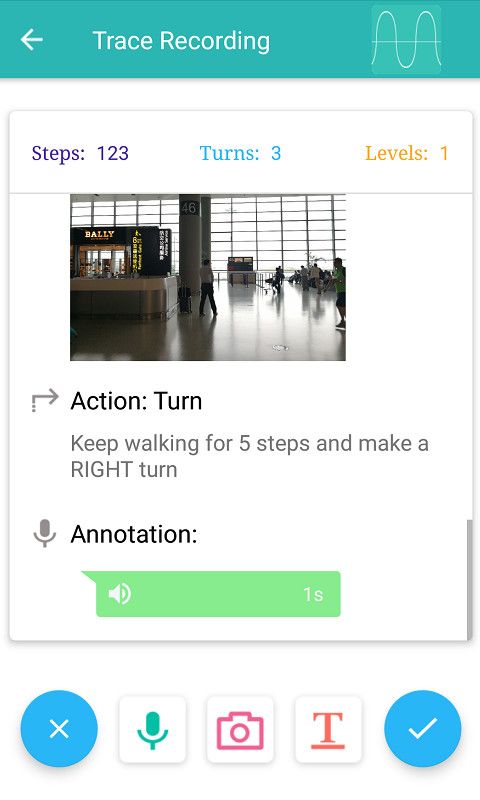Tap the Action: Turn heading
The image size is (480, 800).
136,401
